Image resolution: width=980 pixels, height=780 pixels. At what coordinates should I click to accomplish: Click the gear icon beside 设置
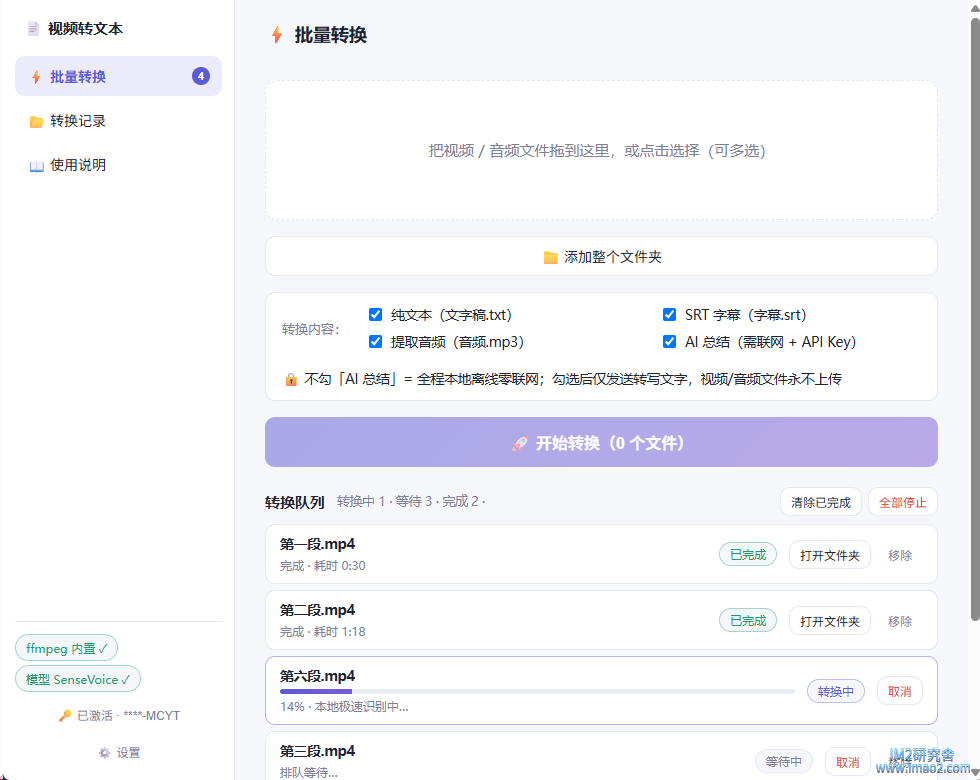(104, 752)
